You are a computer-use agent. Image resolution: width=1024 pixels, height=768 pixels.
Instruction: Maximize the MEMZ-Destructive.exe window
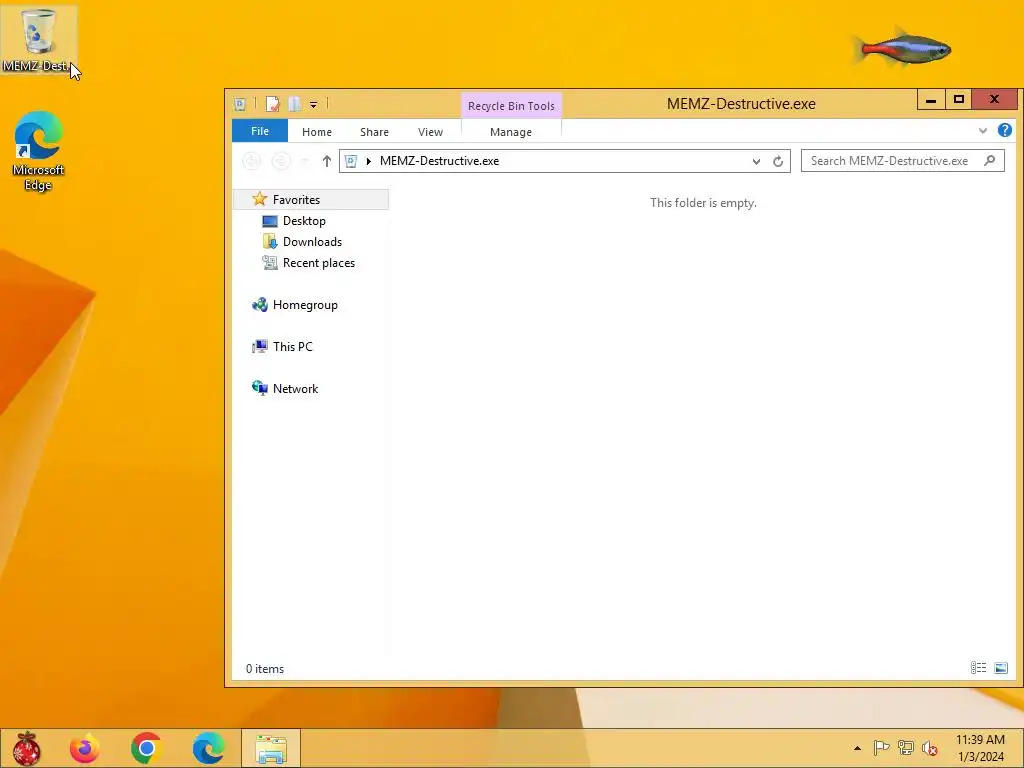point(959,100)
